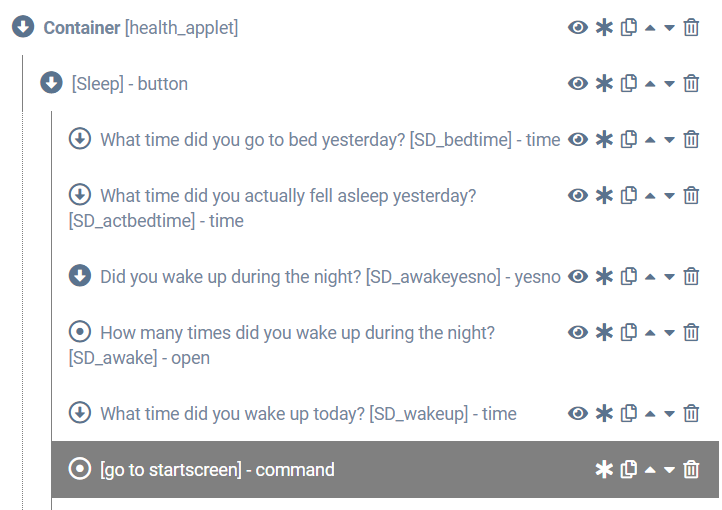Toggle visibility of the Sleep button
This screenshot has height=510, width=722.
[578, 84]
